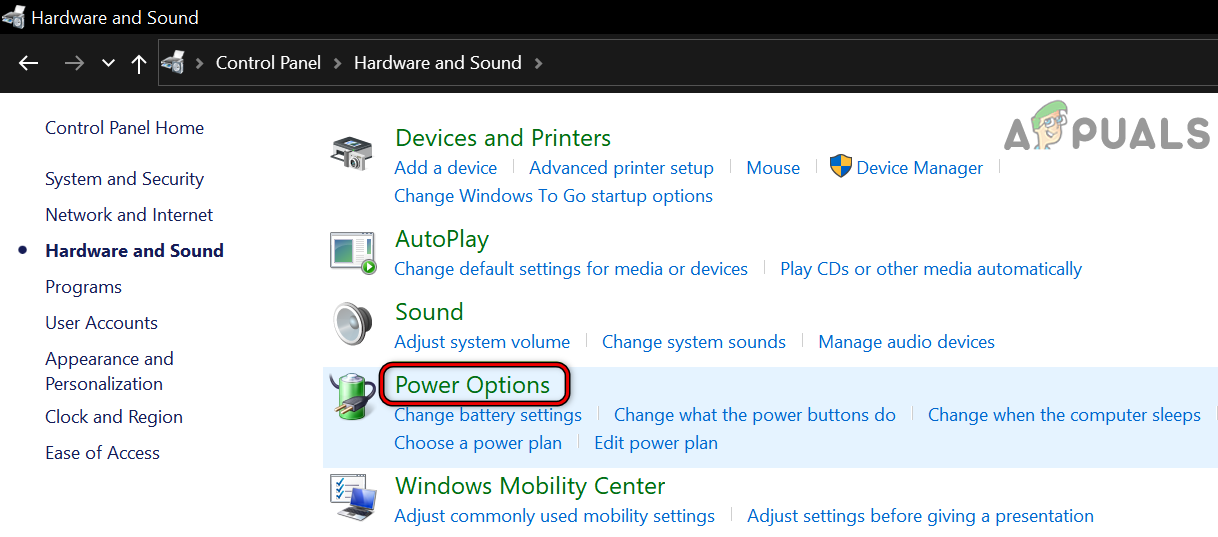Click the AutoPlay category icon
Viewport: 1218px width, 537px height.
pos(353,252)
